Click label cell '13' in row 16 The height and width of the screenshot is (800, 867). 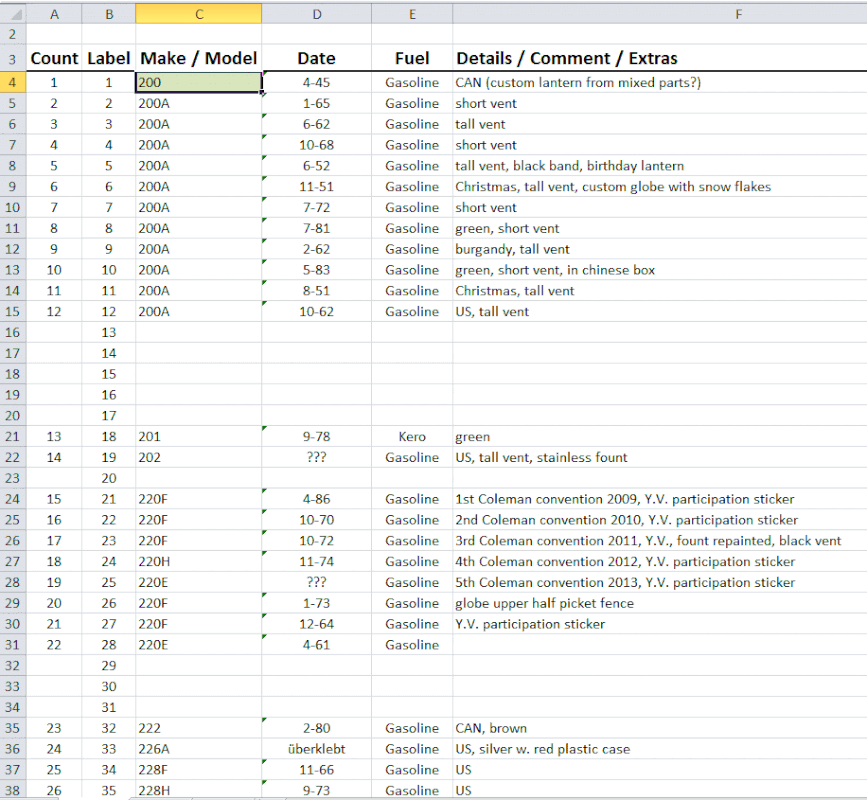[x=109, y=332]
